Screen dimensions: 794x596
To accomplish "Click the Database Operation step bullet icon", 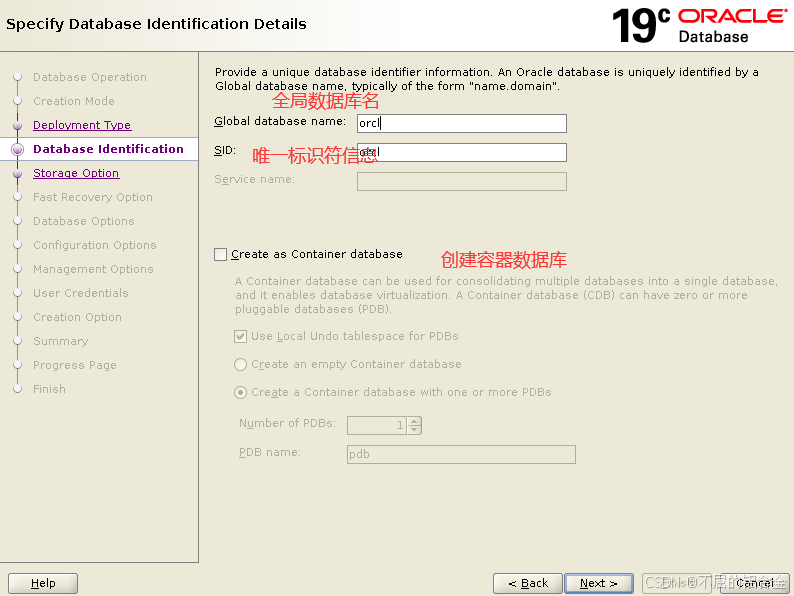I will pos(18,77).
